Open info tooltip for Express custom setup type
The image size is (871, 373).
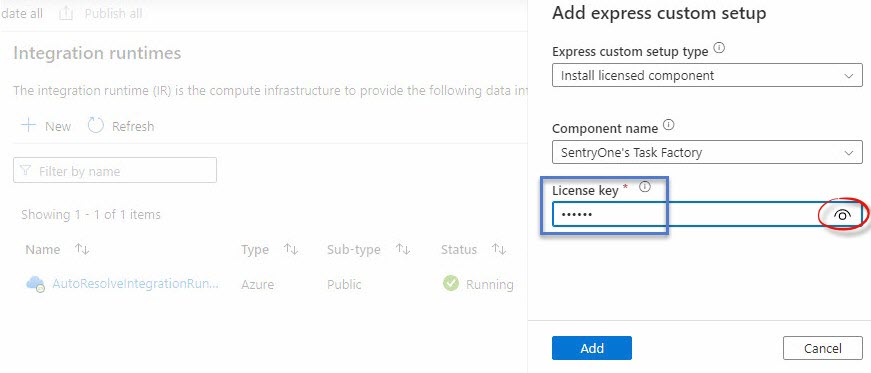click(719, 48)
